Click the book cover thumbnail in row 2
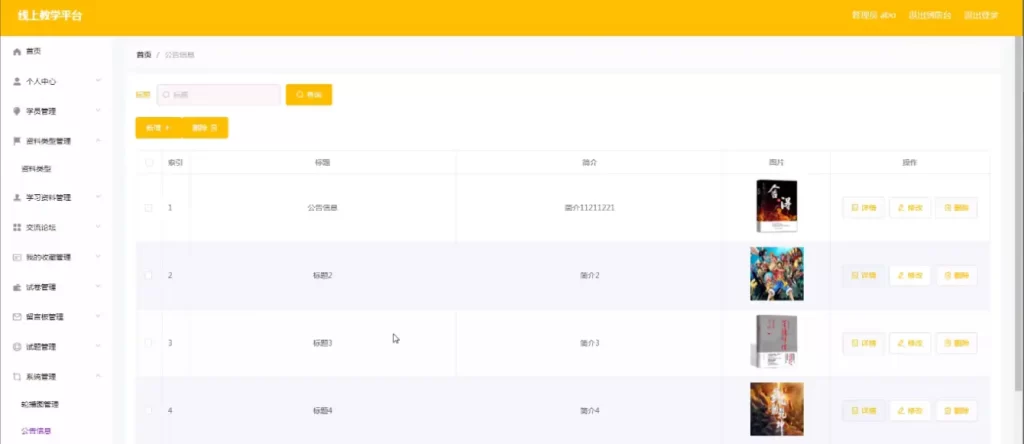This screenshot has width=1024, height=444. tap(776, 274)
